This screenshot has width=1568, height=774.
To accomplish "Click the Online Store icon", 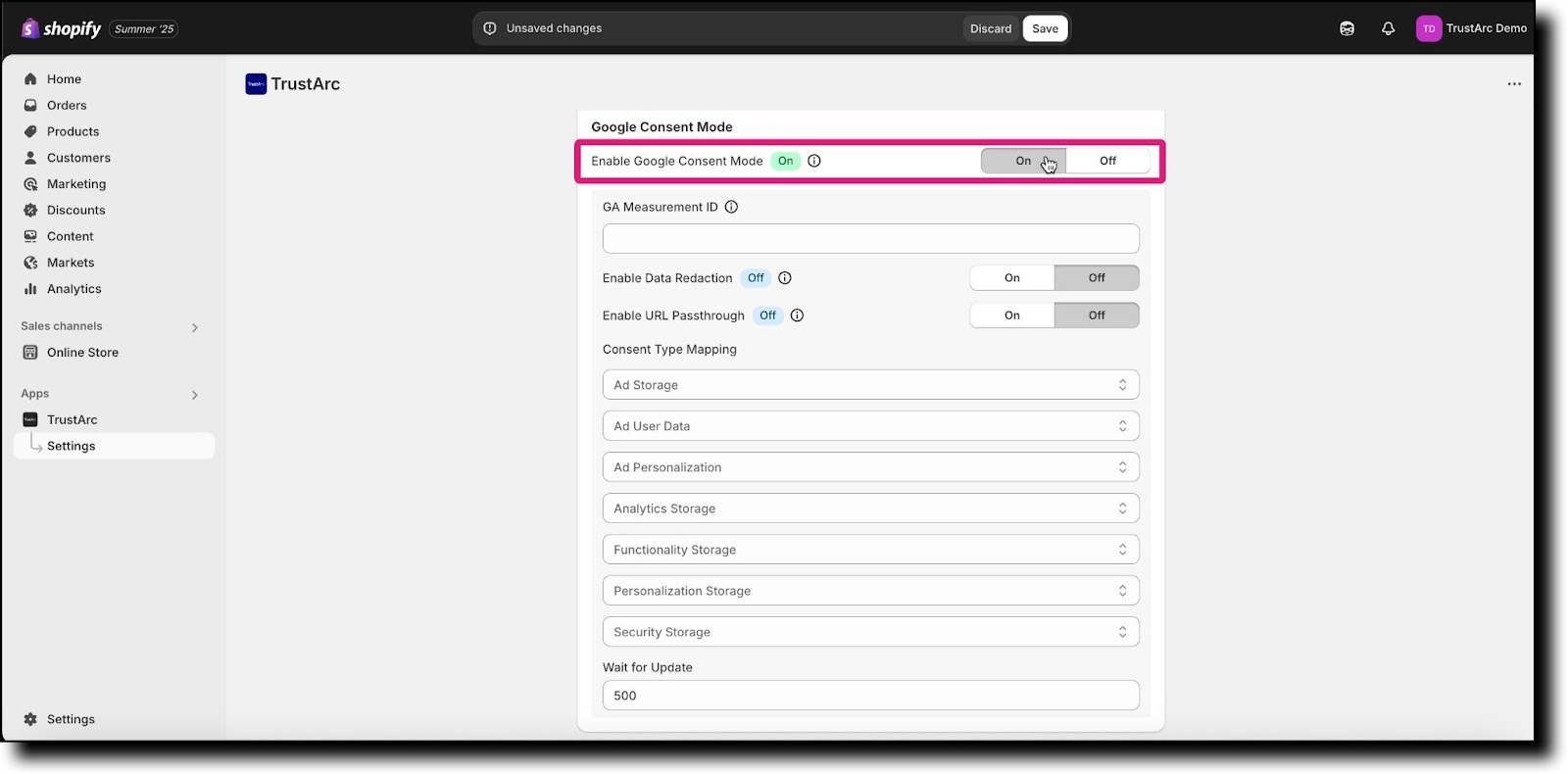I will [x=30, y=353].
